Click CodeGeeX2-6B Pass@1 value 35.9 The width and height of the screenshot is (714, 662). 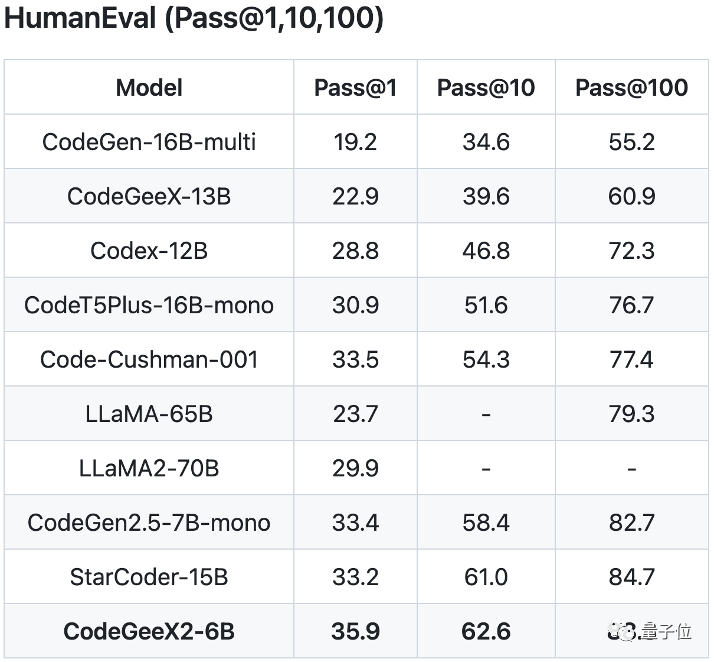click(x=355, y=631)
